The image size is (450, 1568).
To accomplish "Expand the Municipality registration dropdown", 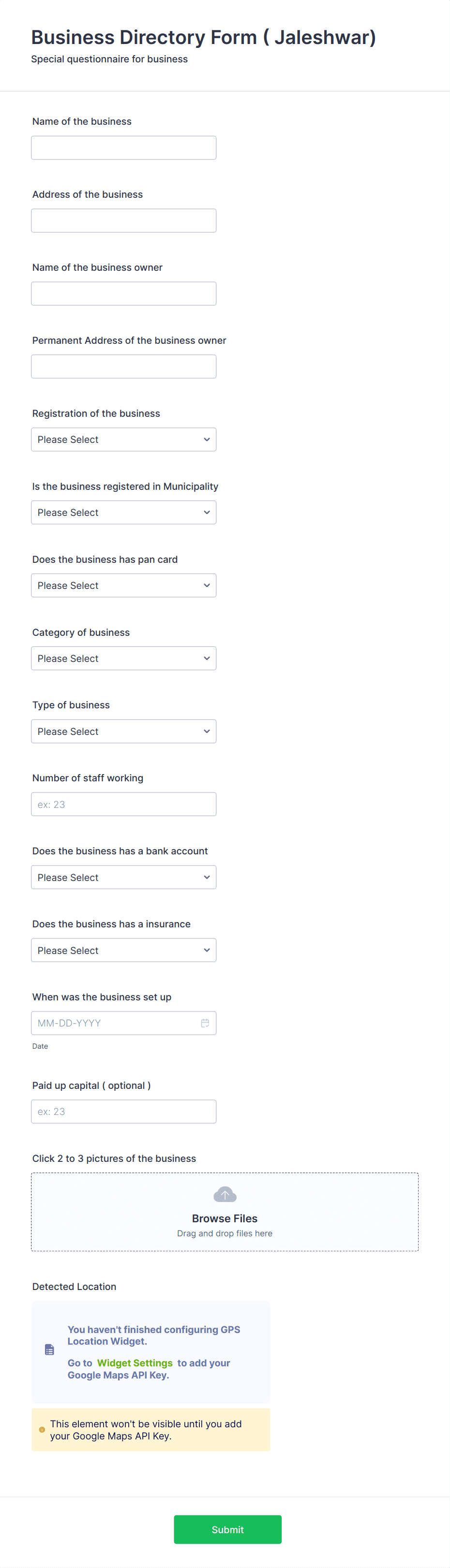I will point(123,512).
